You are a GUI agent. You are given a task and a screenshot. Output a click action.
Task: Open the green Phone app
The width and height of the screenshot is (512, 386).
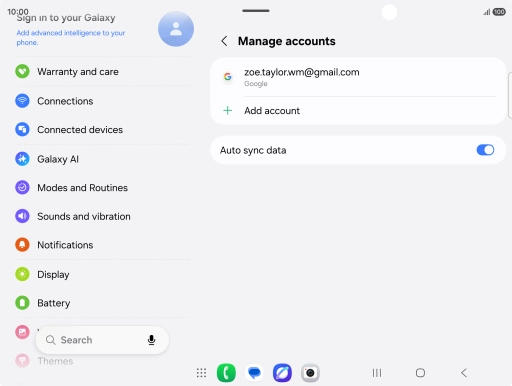click(x=226, y=373)
